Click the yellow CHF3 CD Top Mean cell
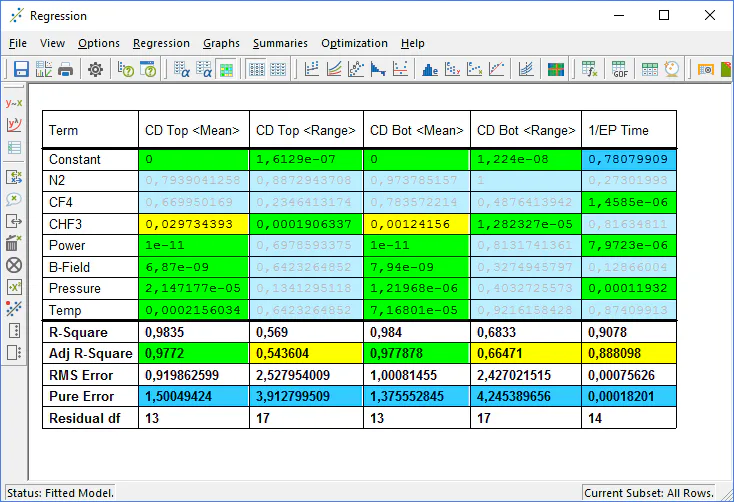734x502 pixels. tap(194, 224)
